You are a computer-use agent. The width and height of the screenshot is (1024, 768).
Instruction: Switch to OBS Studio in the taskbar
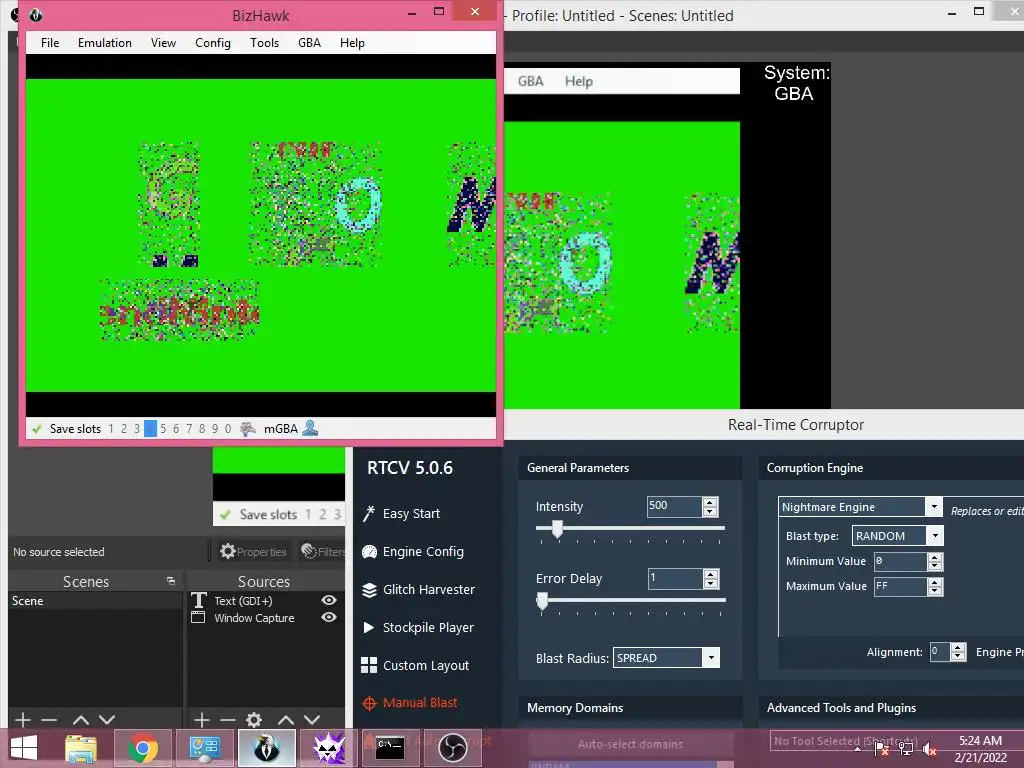point(452,748)
